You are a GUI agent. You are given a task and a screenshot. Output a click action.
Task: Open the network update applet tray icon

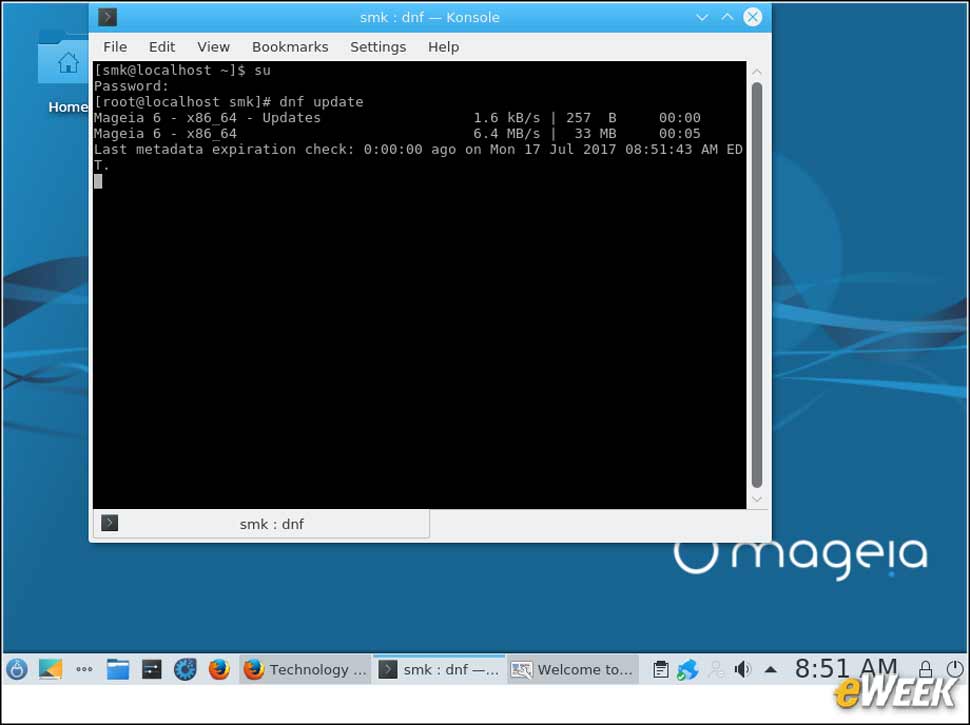687,669
